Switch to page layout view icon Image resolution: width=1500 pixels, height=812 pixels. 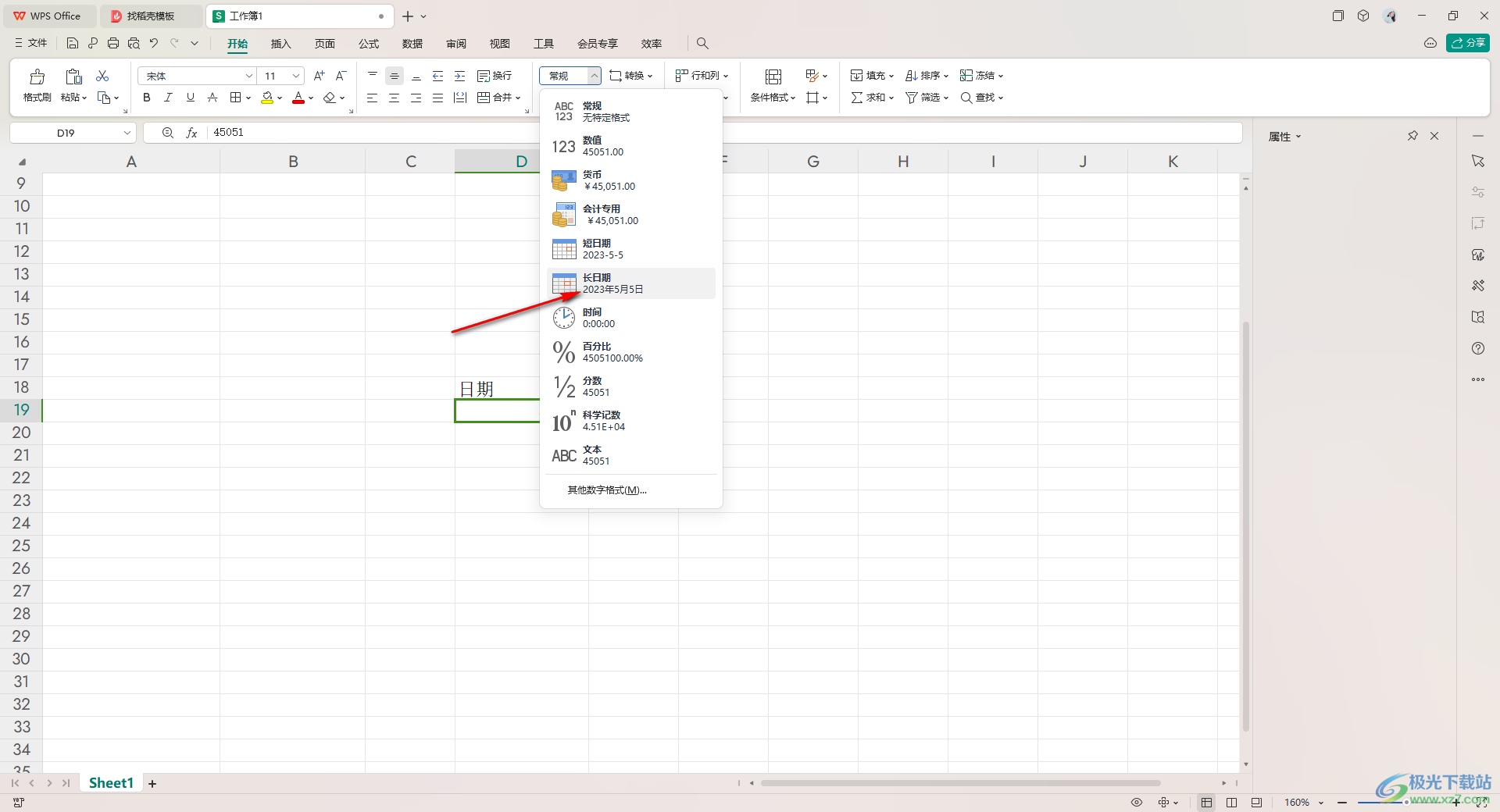[1232, 803]
